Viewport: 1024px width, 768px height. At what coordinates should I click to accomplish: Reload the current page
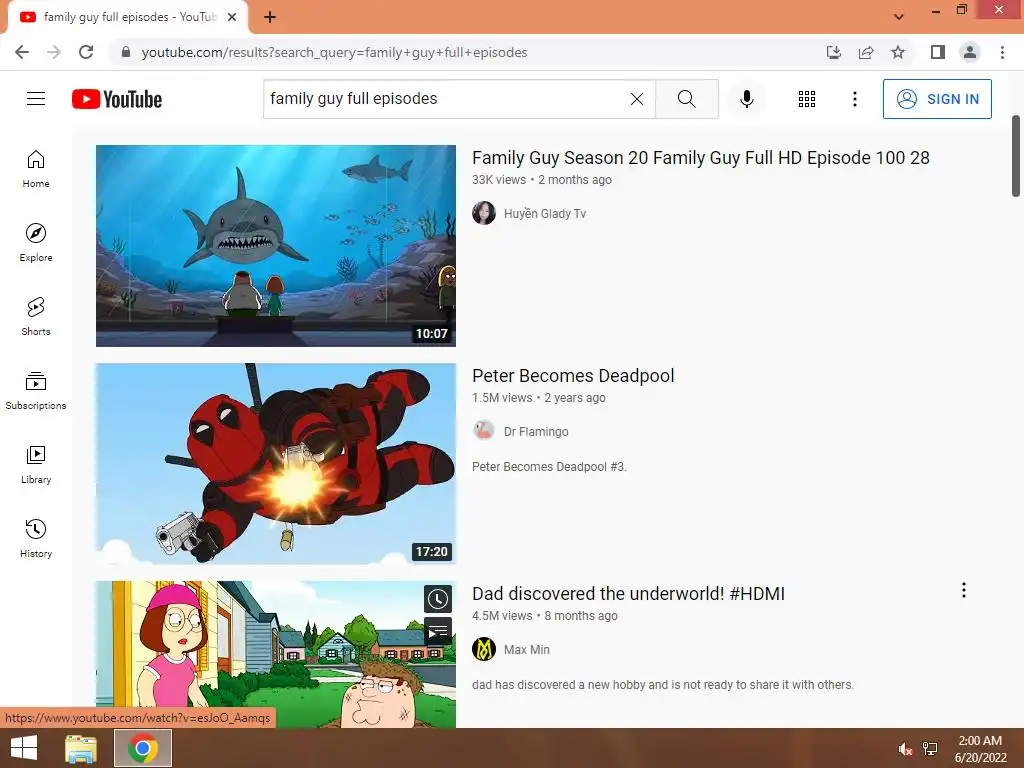tap(86, 52)
